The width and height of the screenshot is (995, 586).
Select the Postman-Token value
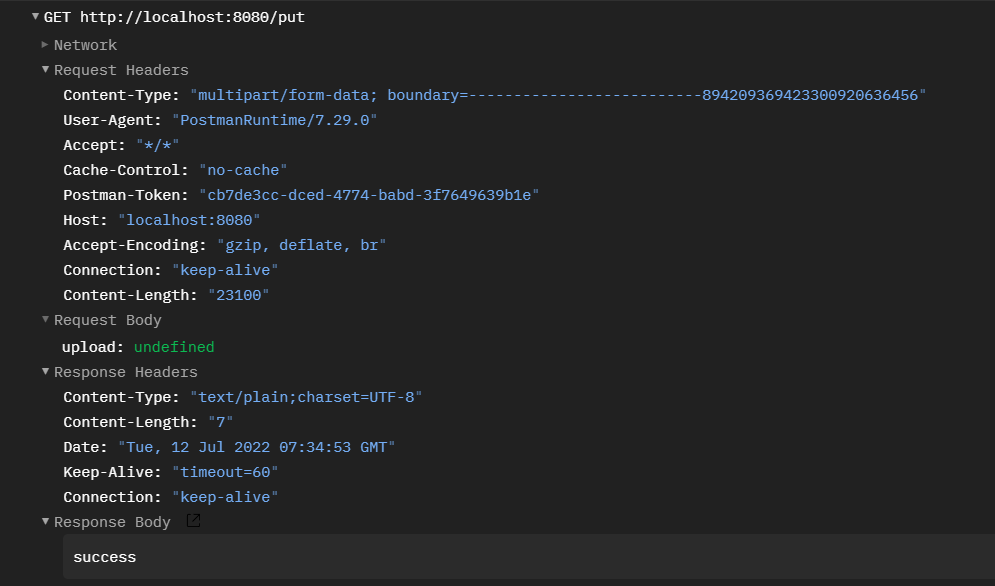click(x=368, y=195)
